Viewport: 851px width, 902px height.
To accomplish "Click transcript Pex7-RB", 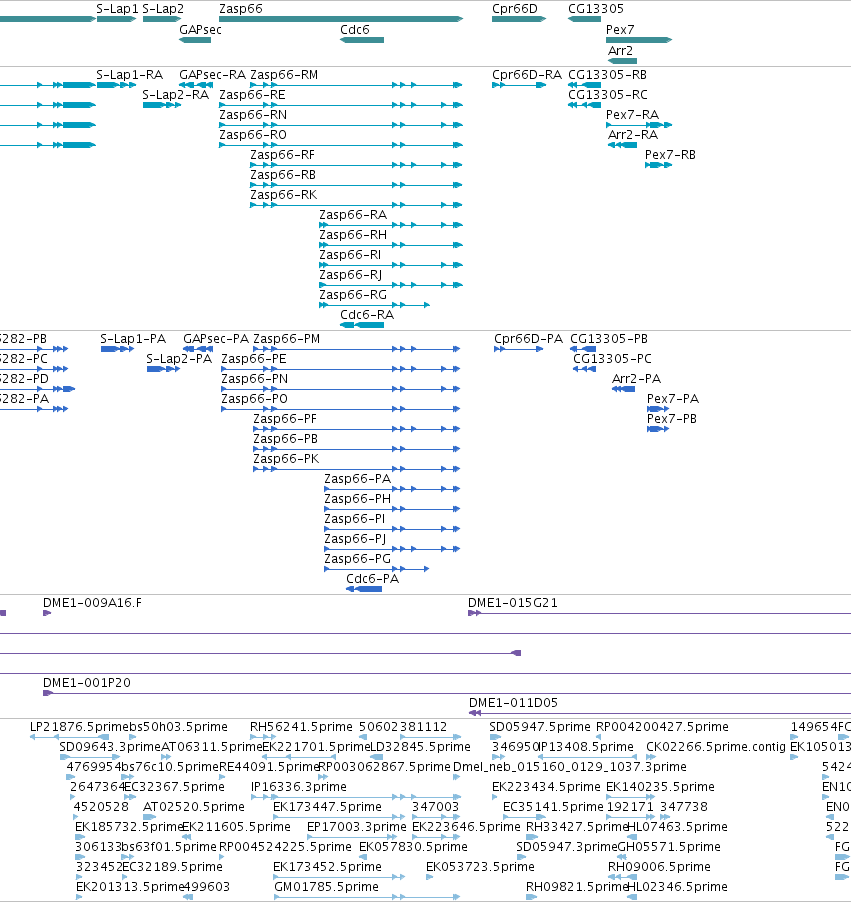I will coord(658,165).
